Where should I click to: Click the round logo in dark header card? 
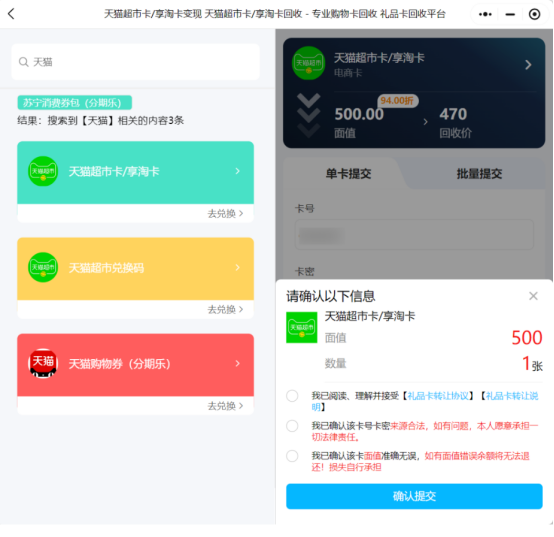pos(308,63)
